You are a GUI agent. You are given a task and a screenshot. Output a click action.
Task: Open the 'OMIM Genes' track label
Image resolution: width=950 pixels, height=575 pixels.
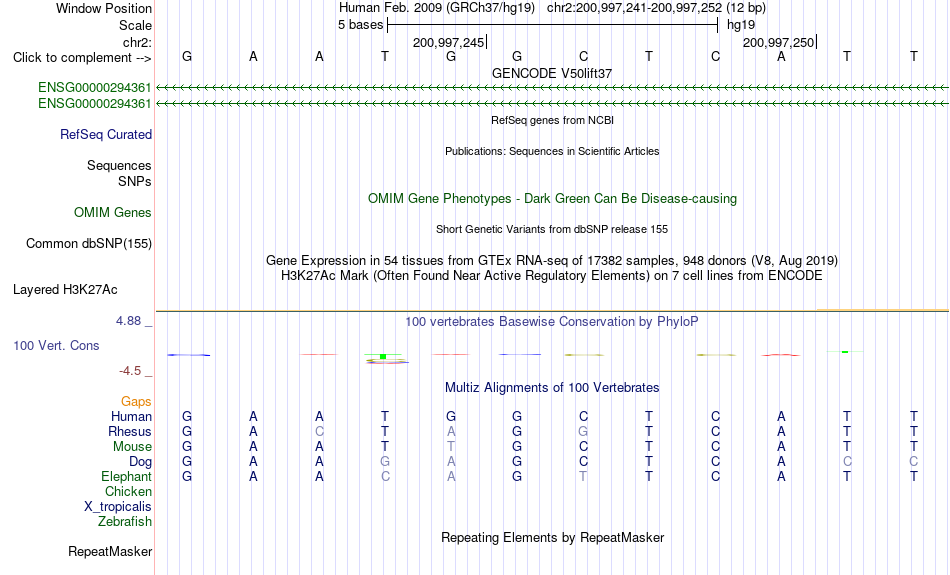(x=113, y=213)
